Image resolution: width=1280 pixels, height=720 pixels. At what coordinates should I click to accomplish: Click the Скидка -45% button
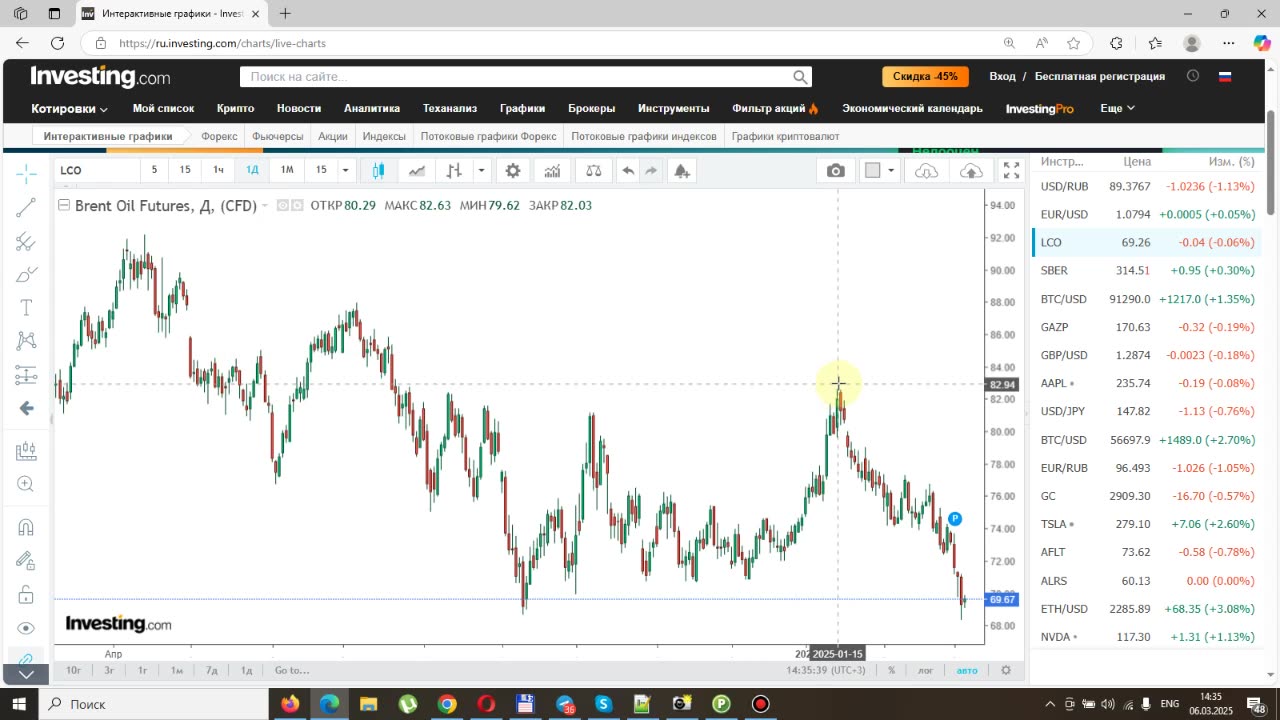[x=925, y=76]
